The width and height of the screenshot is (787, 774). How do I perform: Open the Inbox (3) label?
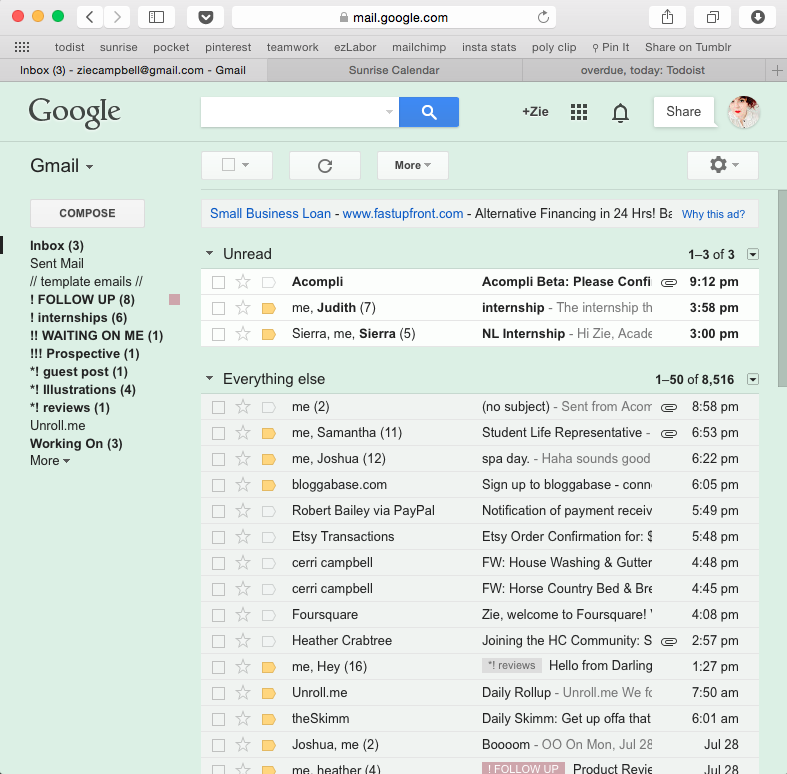57,245
